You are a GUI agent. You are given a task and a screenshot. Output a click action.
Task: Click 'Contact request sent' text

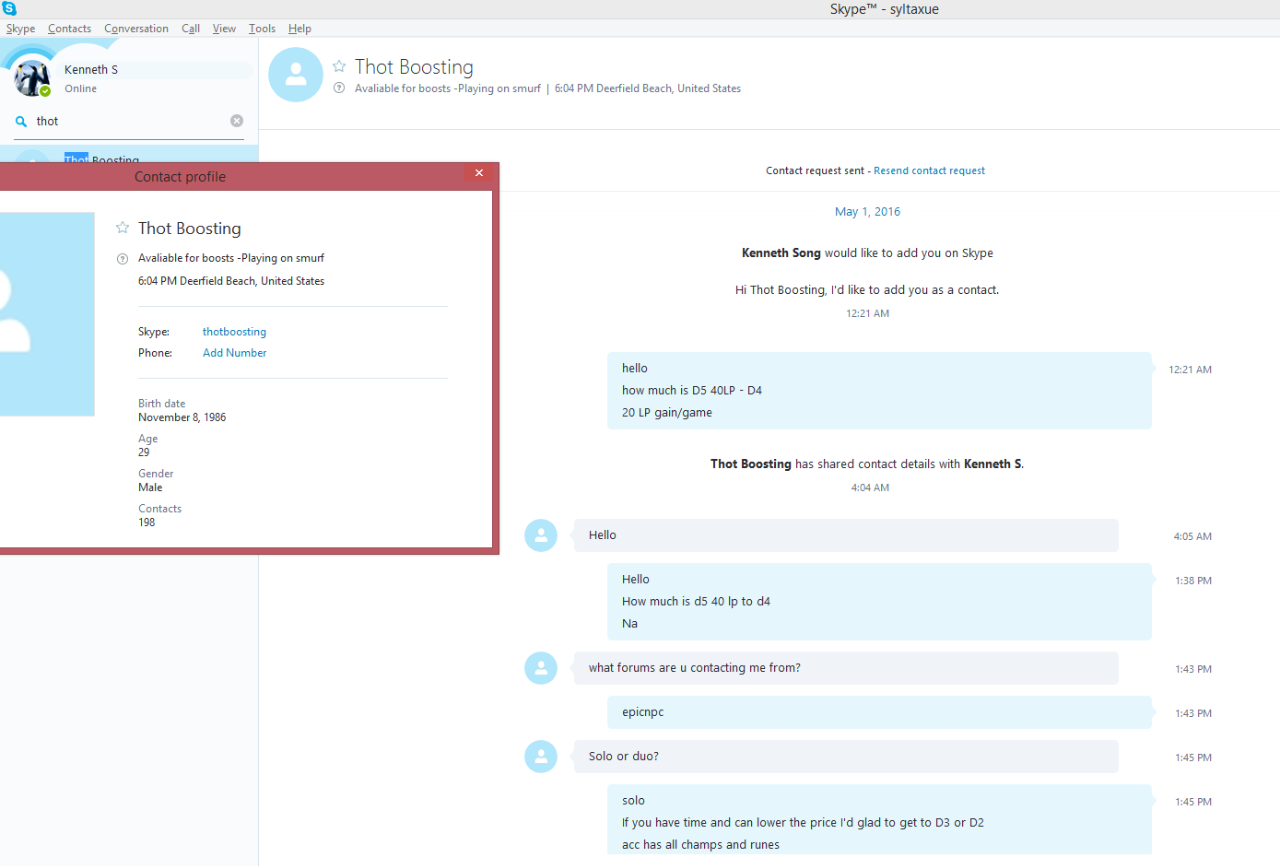pyautogui.click(x=815, y=171)
